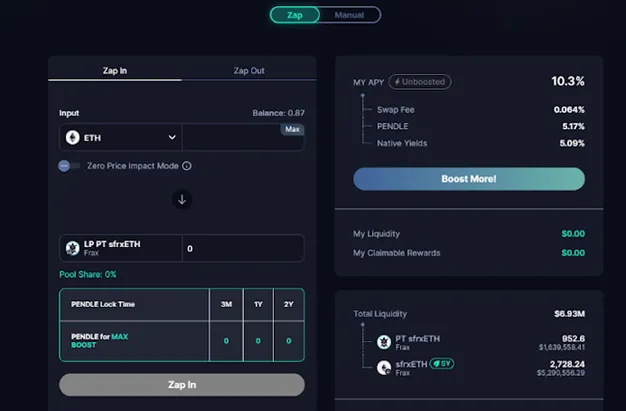Switch to Zap mode
The height and width of the screenshot is (411, 626).
[295, 15]
